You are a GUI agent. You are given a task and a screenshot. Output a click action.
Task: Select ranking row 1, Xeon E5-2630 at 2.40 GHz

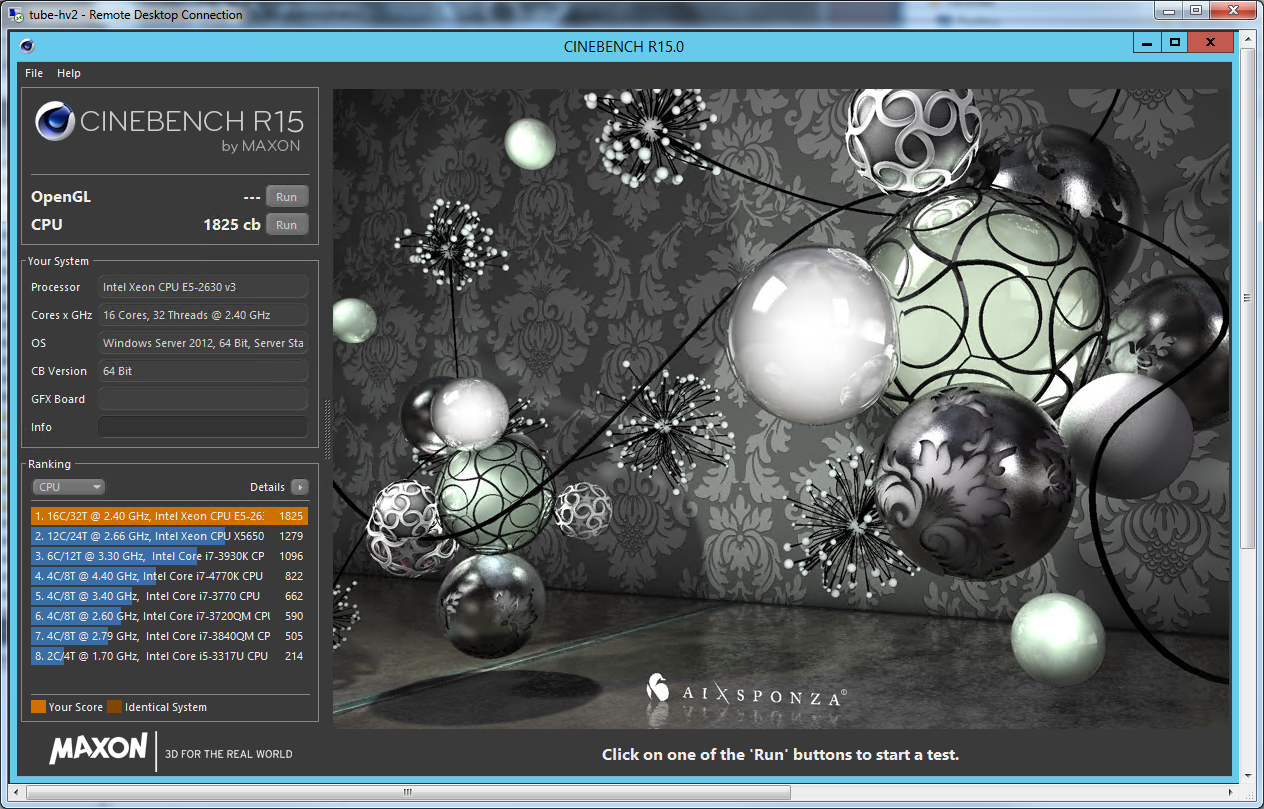pyautogui.click(x=169, y=516)
